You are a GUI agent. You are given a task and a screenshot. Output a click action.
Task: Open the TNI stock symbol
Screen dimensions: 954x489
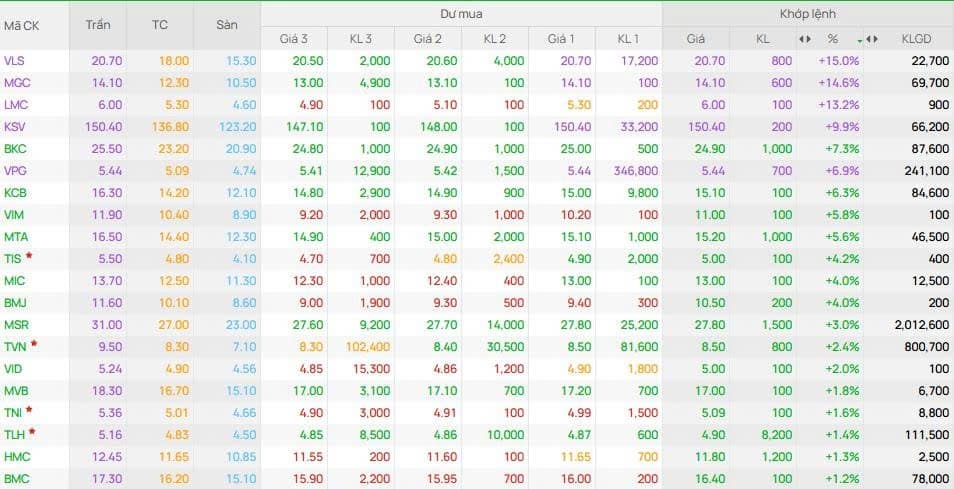[x=13, y=412]
